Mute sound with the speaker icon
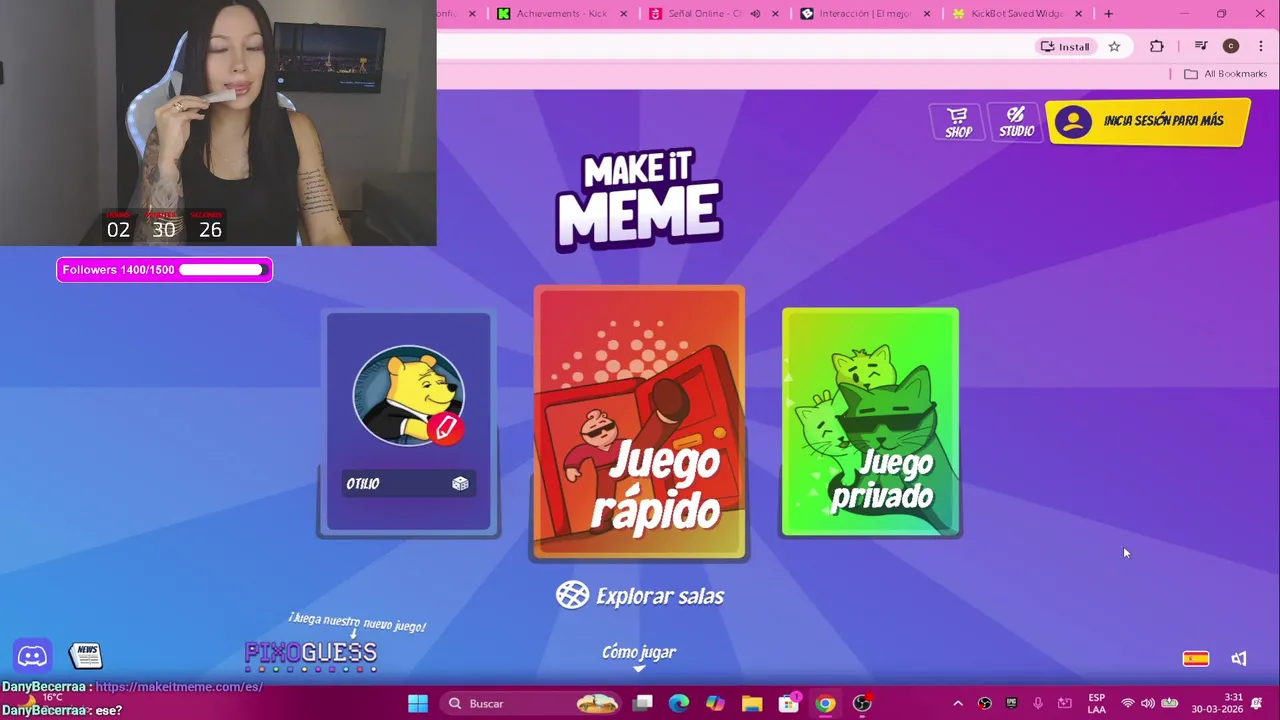 coord(1239,658)
